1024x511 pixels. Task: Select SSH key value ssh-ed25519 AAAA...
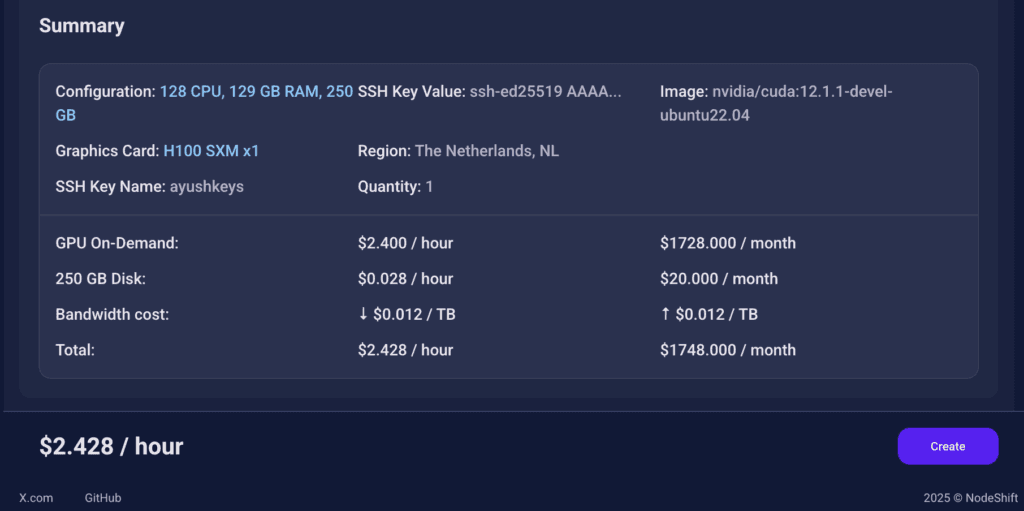pyautogui.click(x=545, y=91)
